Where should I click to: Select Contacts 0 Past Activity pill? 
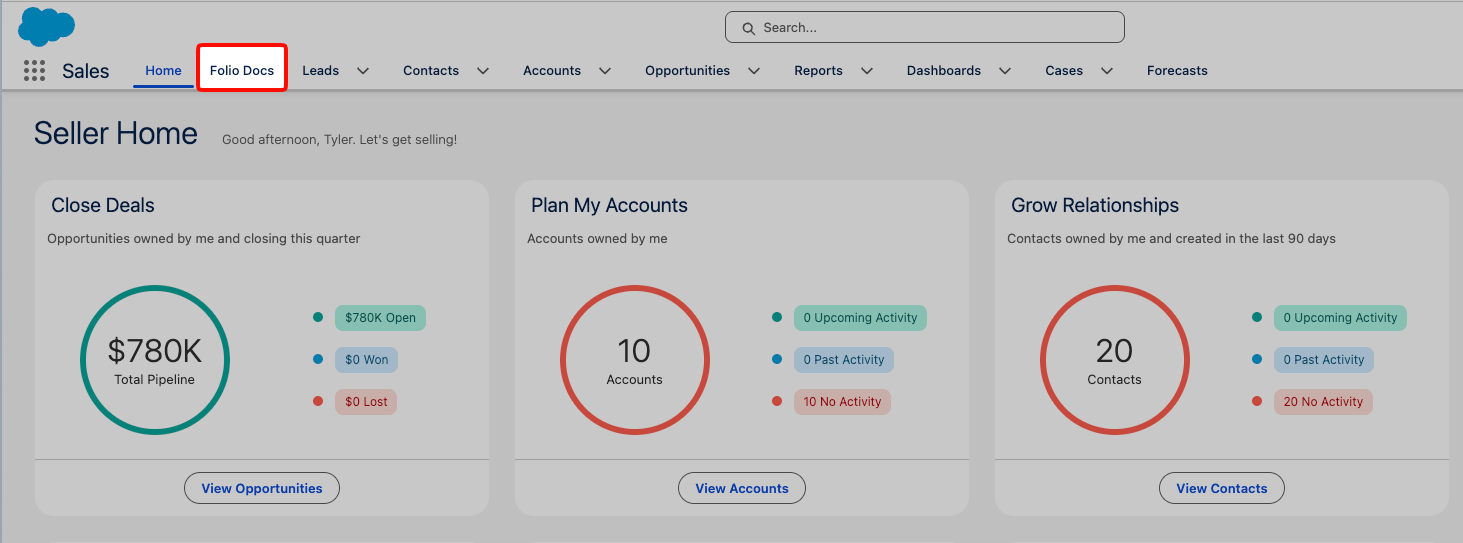[x=1324, y=360]
